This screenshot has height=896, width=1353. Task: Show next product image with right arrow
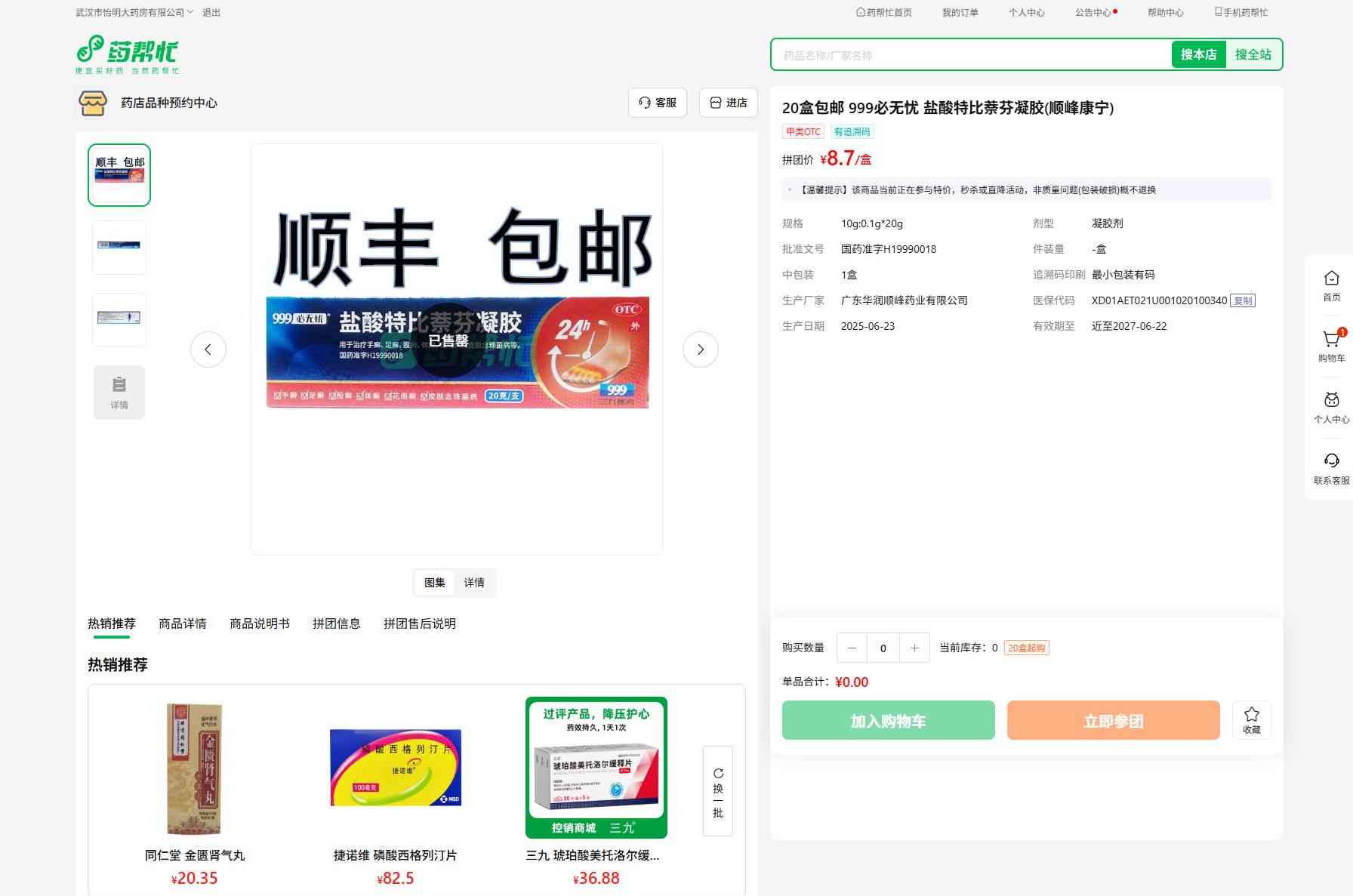[x=700, y=349]
